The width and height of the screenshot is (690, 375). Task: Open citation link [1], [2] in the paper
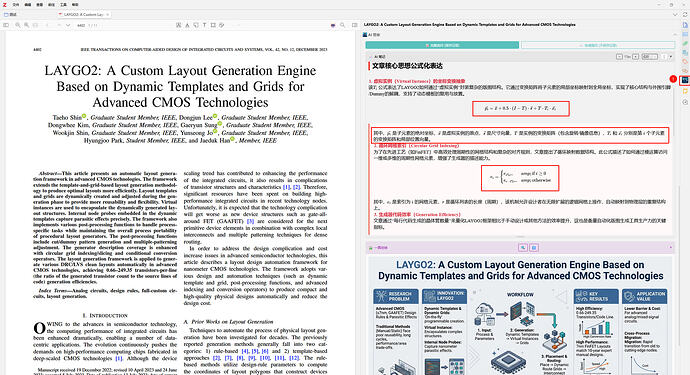coord(293,187)
